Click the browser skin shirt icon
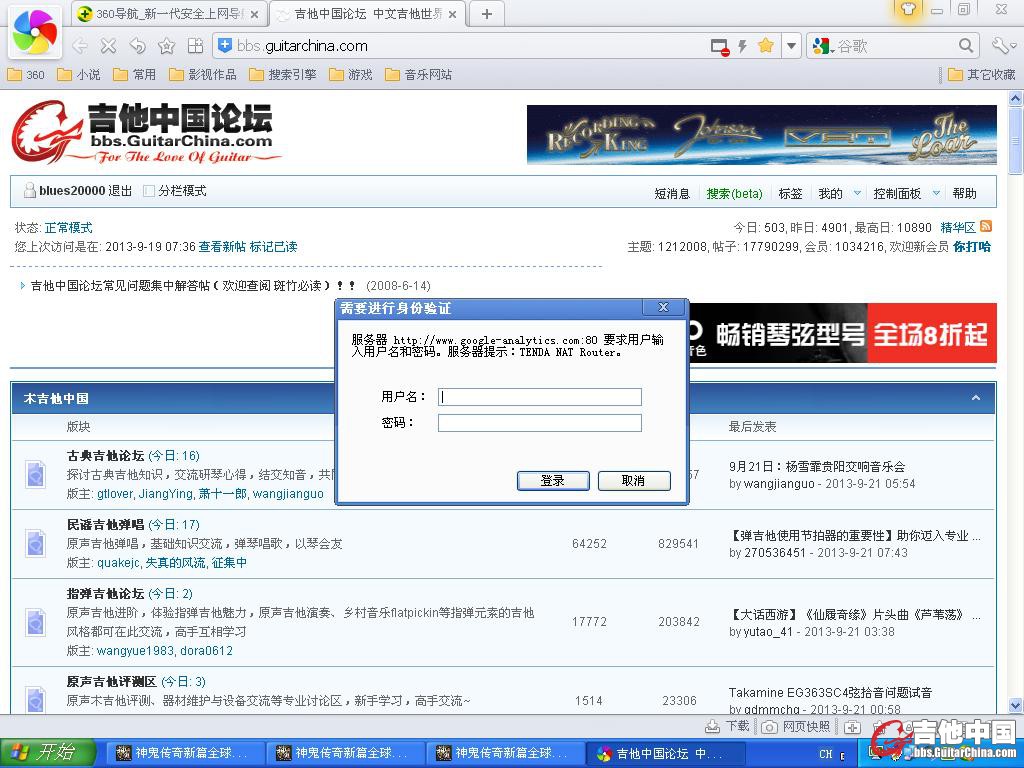 tap(908, 11)
